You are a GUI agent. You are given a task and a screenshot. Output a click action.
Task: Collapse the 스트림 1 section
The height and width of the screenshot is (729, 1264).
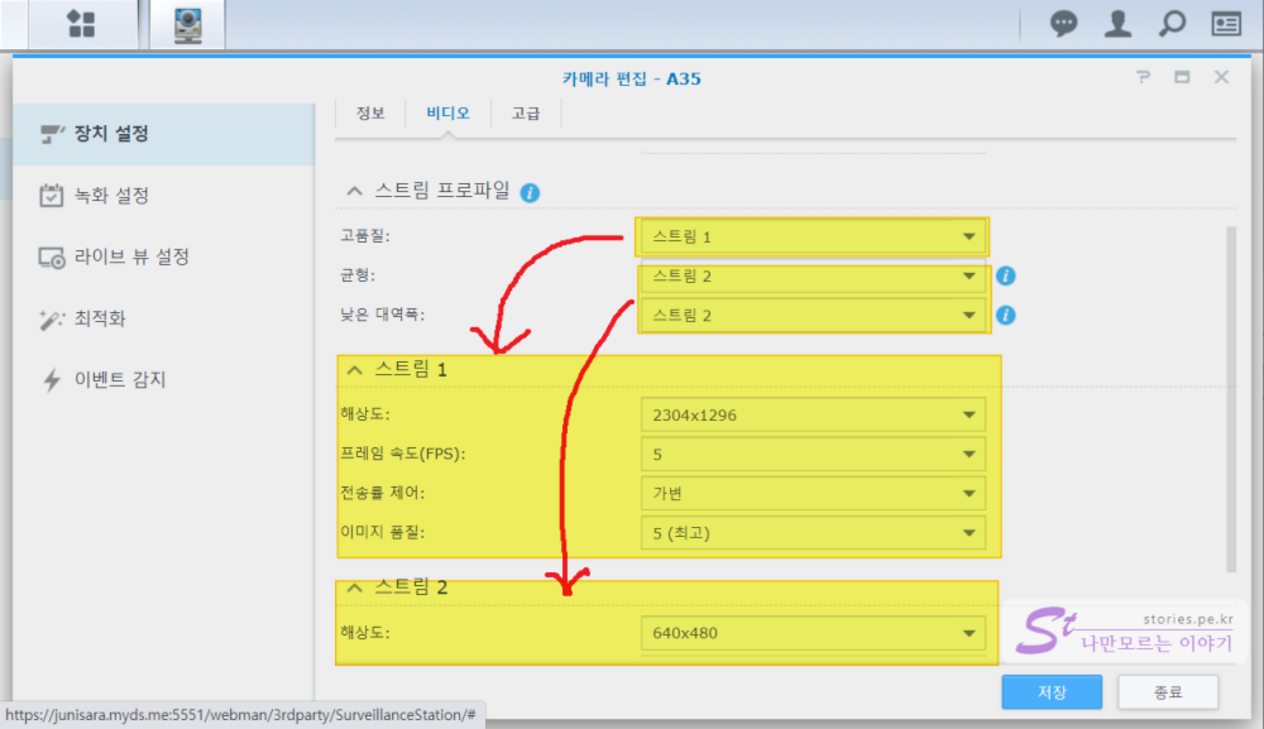[353, 370]
